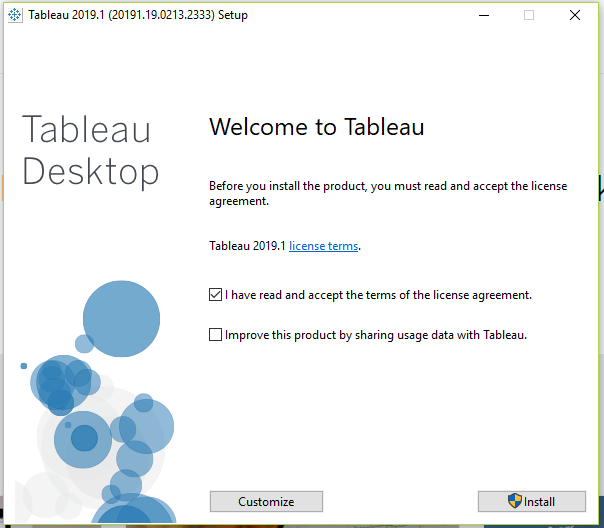Uncheck the accept license agreement checkbox

pyautogui.click(x=215, y=295)
